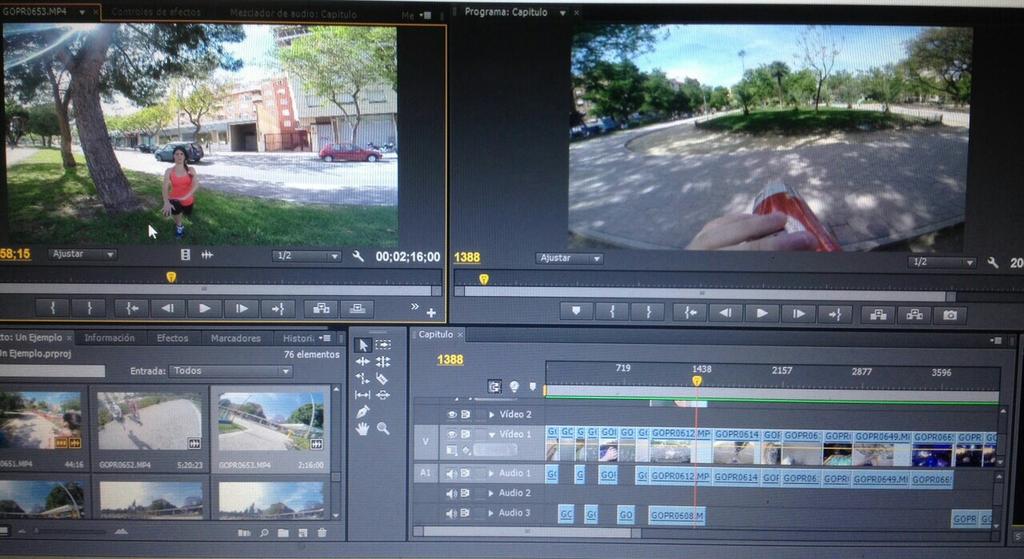Step back one frame in Source monitor
Viewport: 1024px width, 559px height.
click(168, 308)
